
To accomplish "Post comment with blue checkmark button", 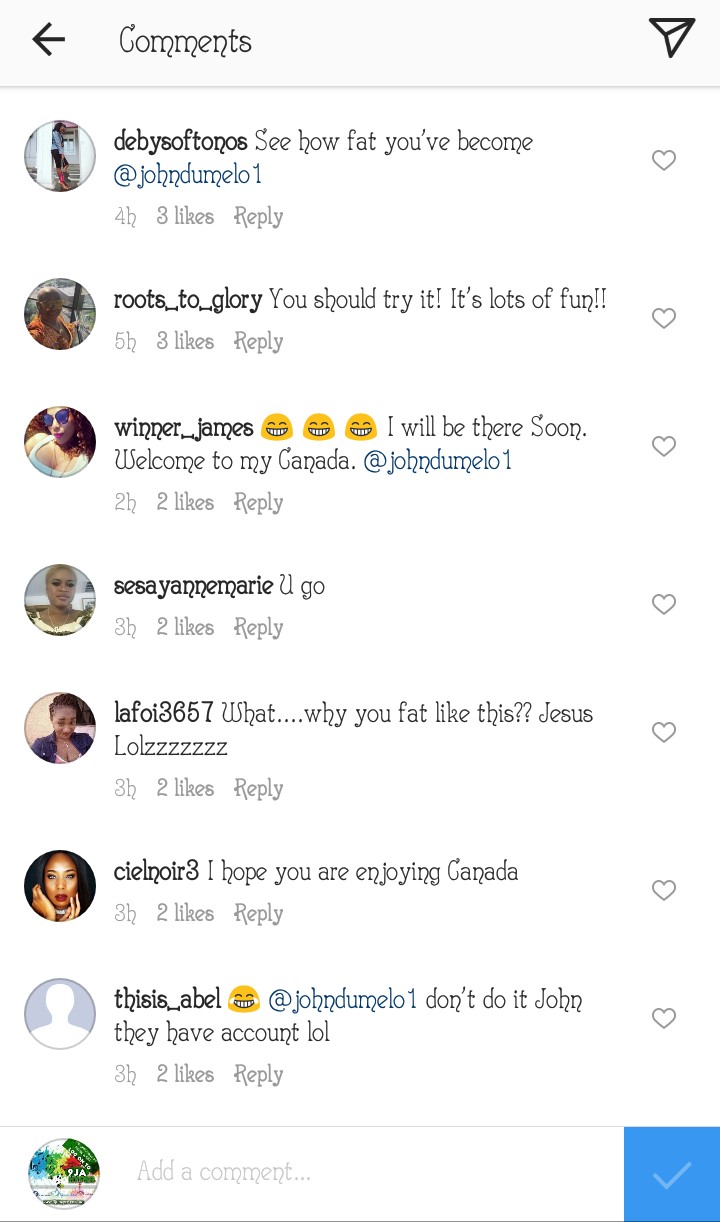I will click(671, 1174).
